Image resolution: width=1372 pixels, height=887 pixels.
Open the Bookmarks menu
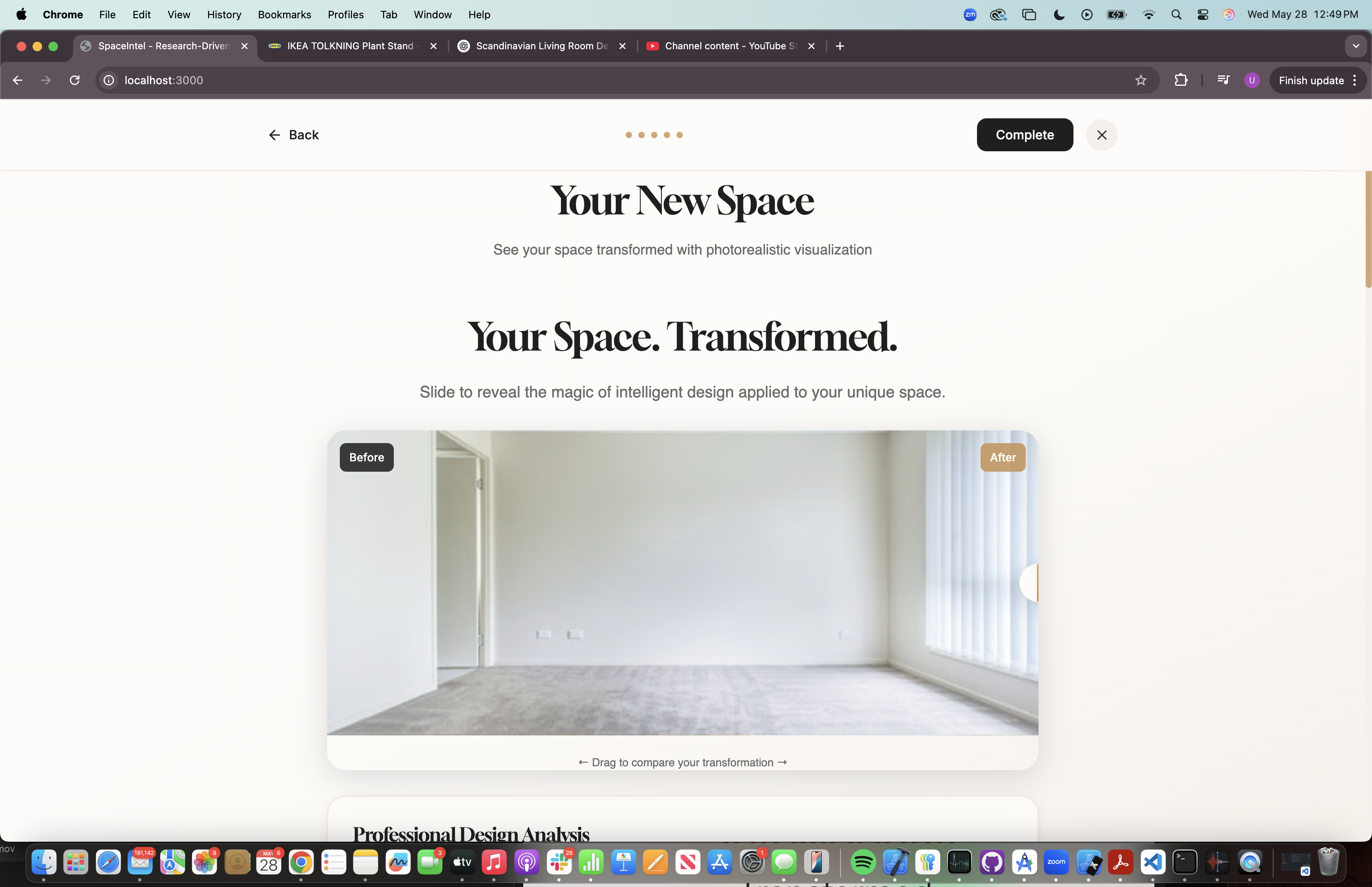click(284, 14)
